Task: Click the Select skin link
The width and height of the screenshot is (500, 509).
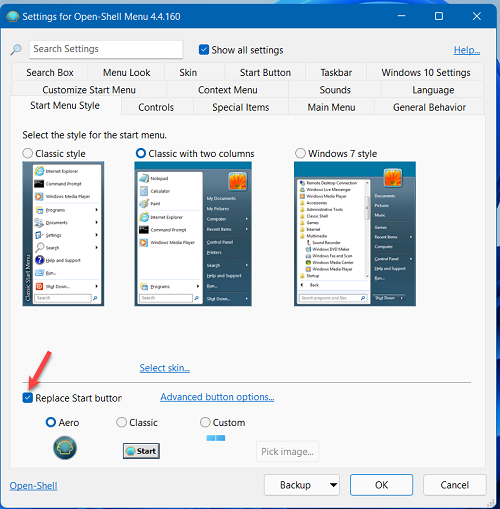Action: [165, 368]
